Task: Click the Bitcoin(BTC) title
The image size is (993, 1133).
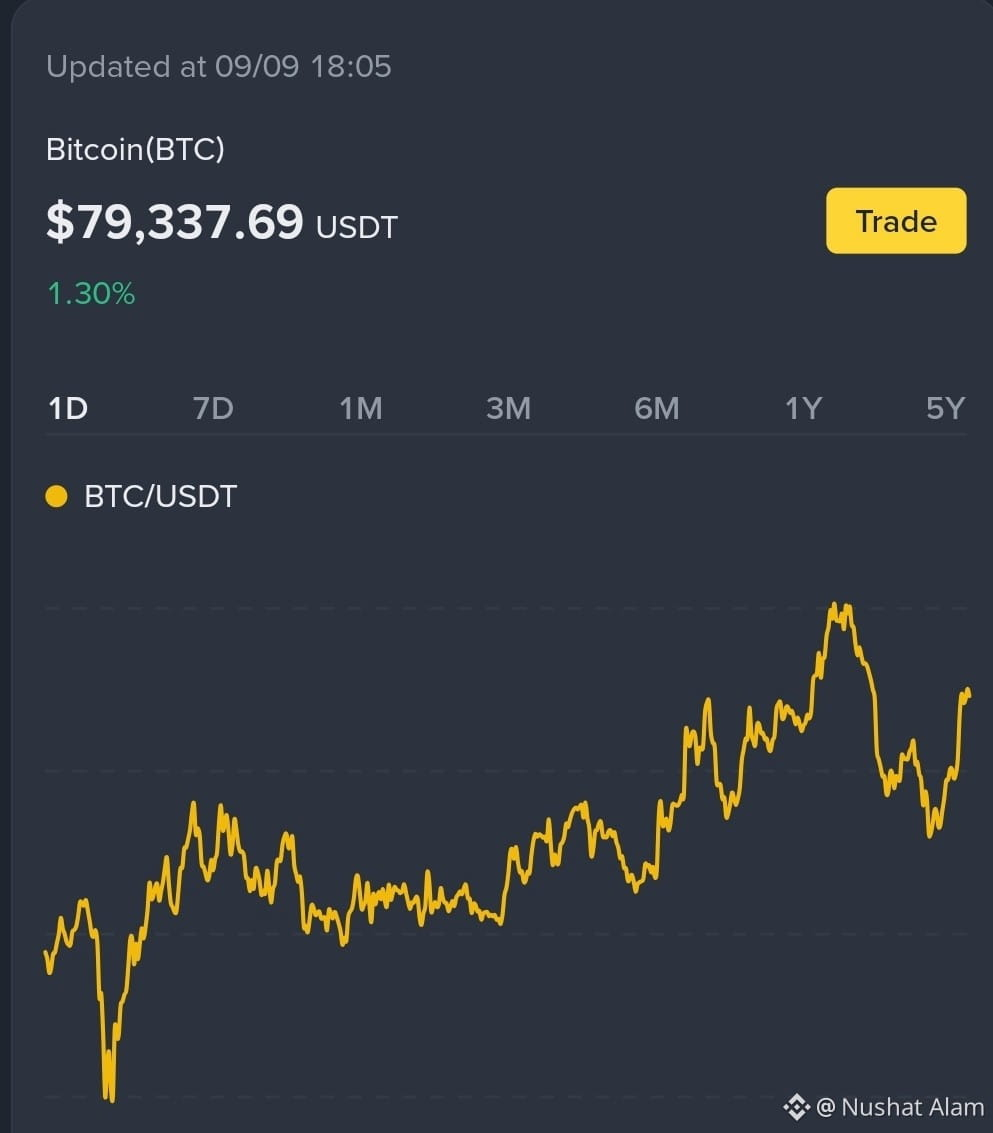Action: click(135, 150)
